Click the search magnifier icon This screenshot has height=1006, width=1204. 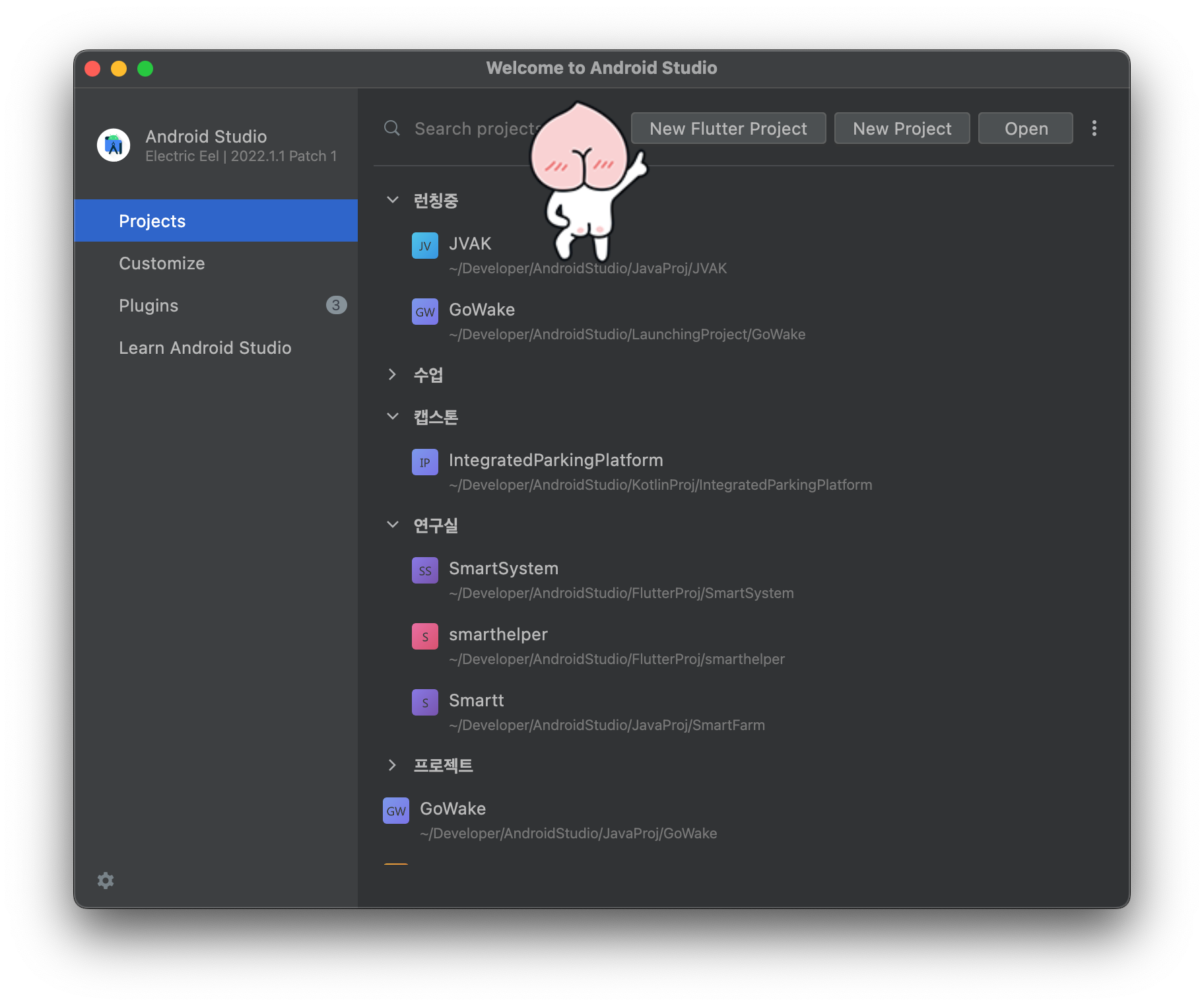392,128
